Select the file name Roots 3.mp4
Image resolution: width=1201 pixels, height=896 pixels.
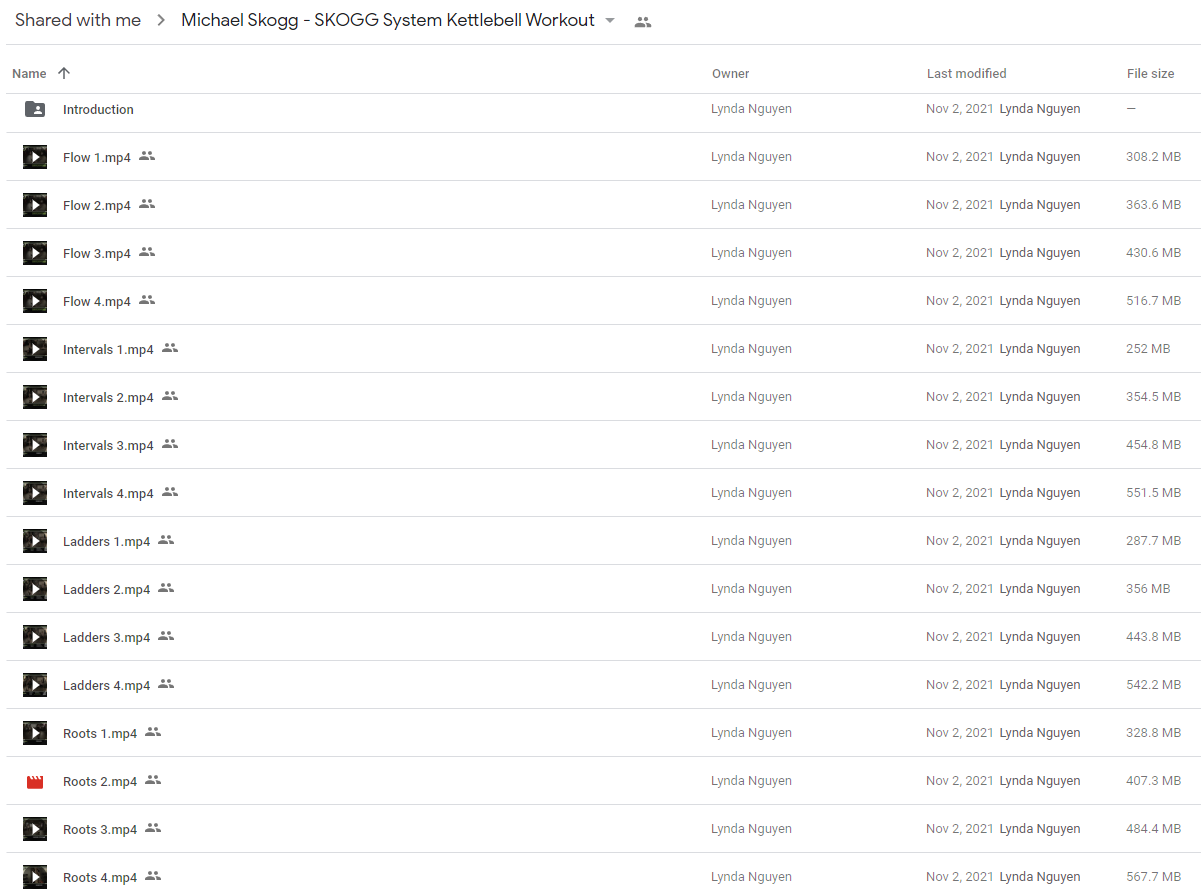100,830
